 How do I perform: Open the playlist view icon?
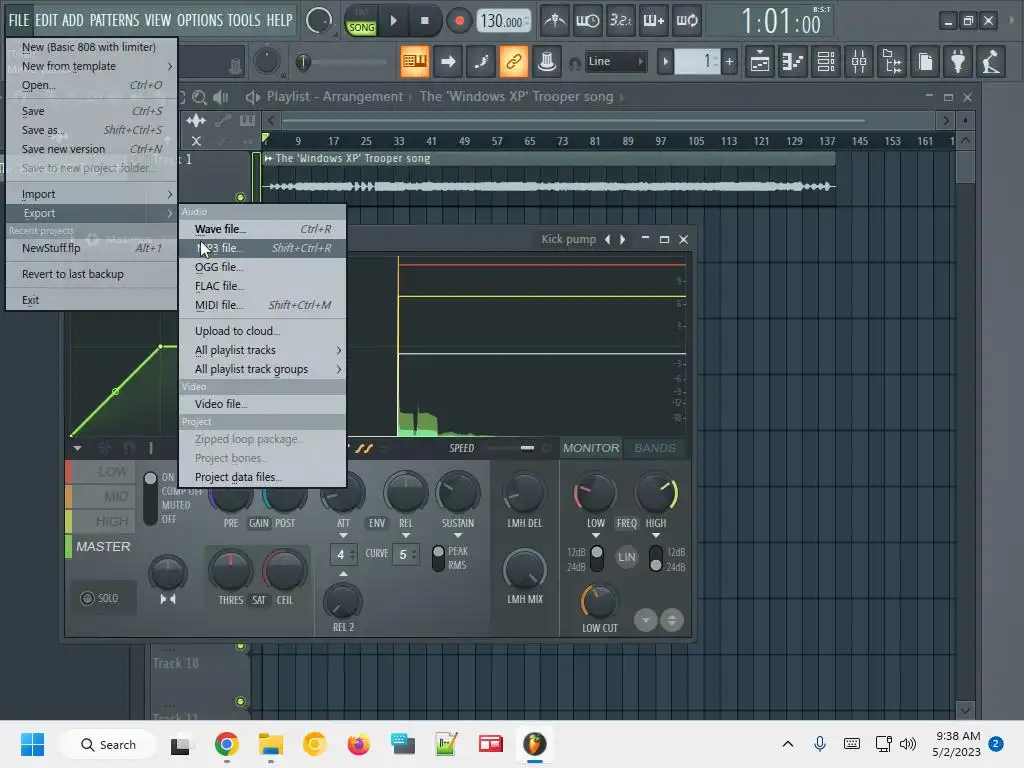click(760, 62)
